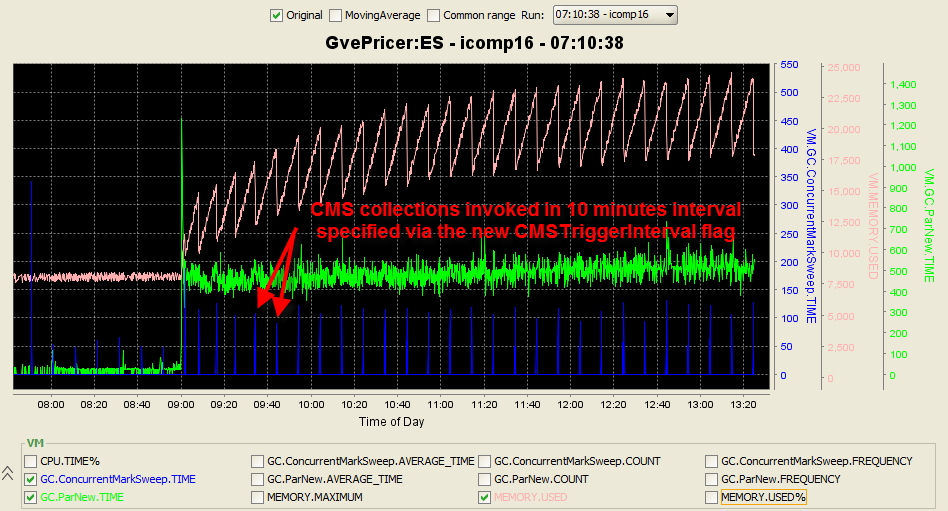
Task: Click the Time of Day axis label
Action: (392, 421)
